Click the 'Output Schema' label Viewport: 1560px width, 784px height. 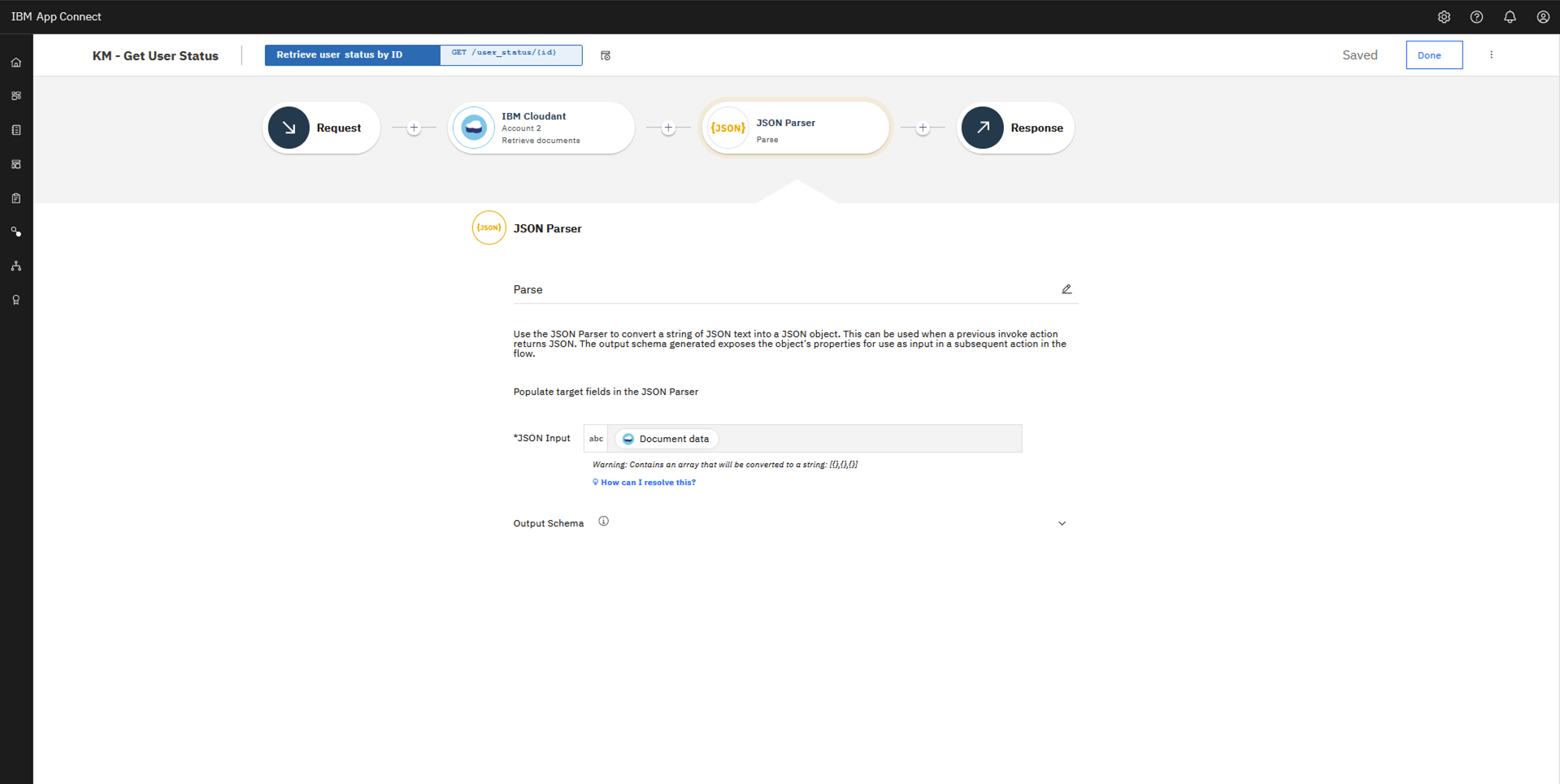click(548, 523)
